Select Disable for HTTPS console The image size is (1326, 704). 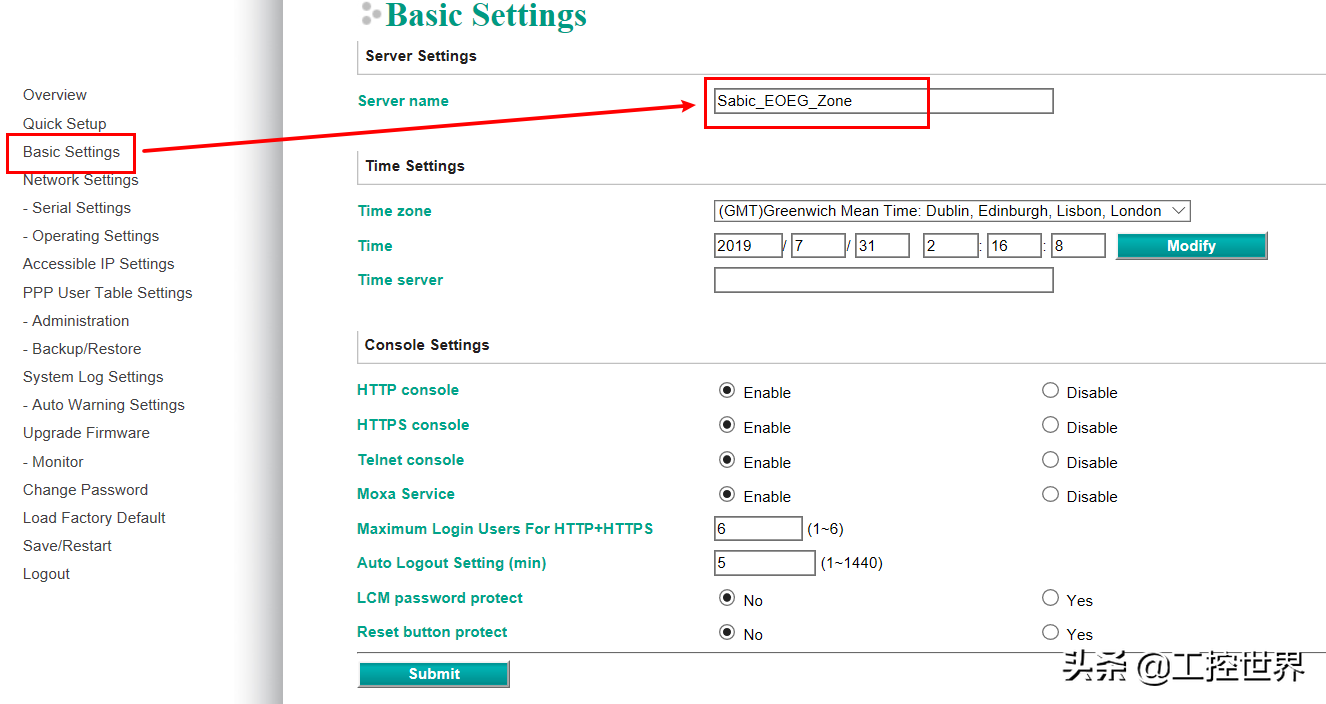(1050, 425)
